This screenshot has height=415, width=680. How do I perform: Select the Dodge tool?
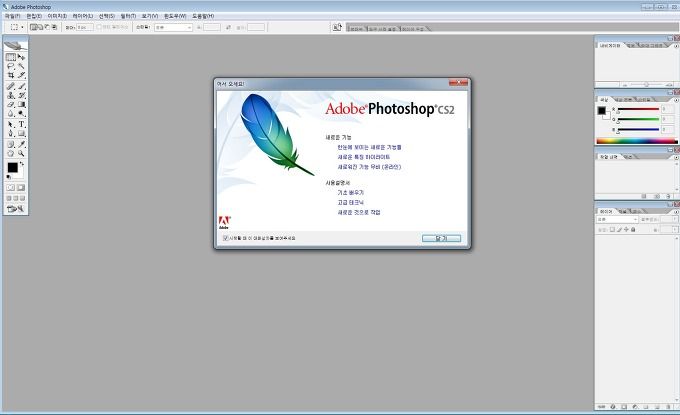[21, 114]
